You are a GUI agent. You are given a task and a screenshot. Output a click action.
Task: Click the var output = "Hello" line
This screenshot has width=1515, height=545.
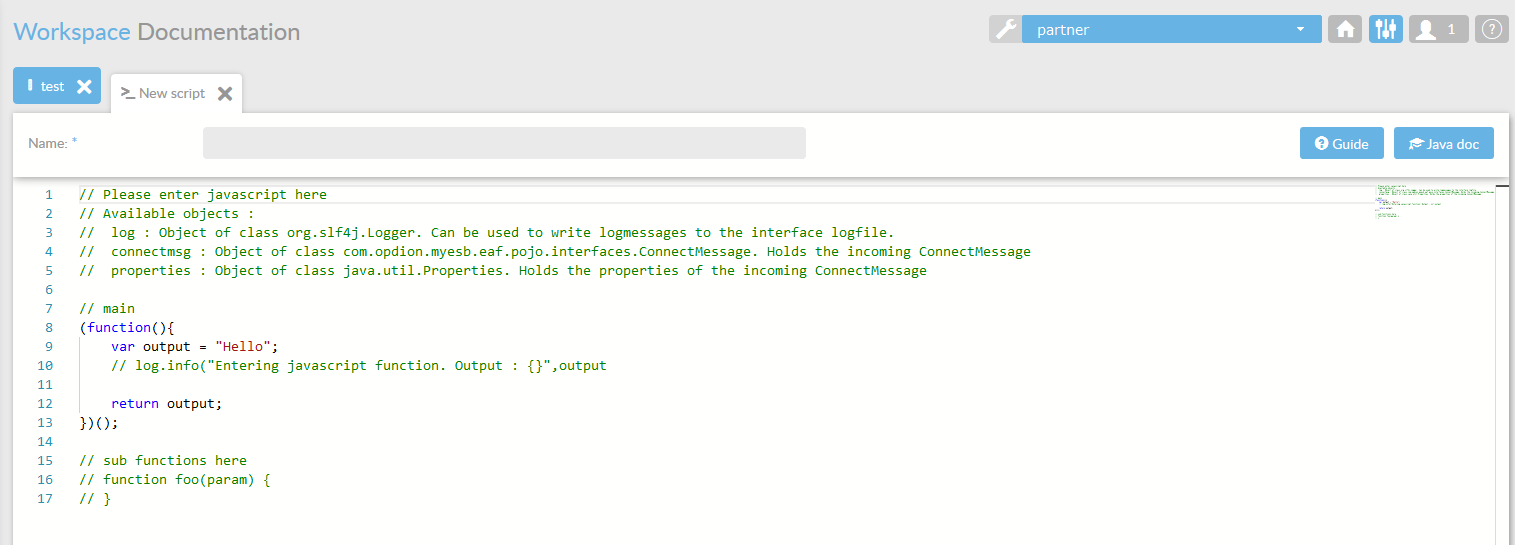pyautogui.click(x=194, y=347)
